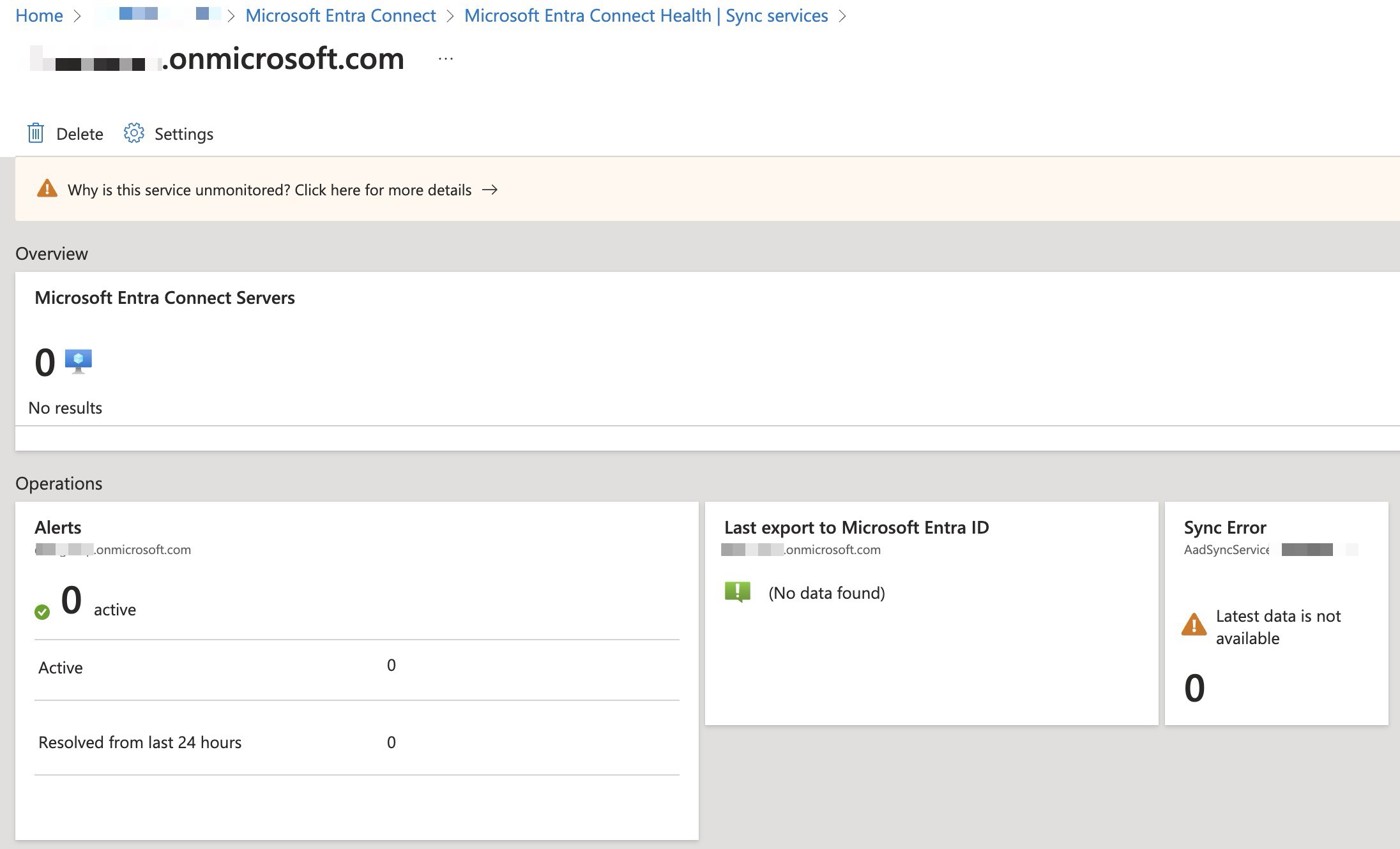Click the AadSyncService subtitle in Sync Error
Screen dimensions: 1400x849
pyautogui.click(x=1226, y=550)
